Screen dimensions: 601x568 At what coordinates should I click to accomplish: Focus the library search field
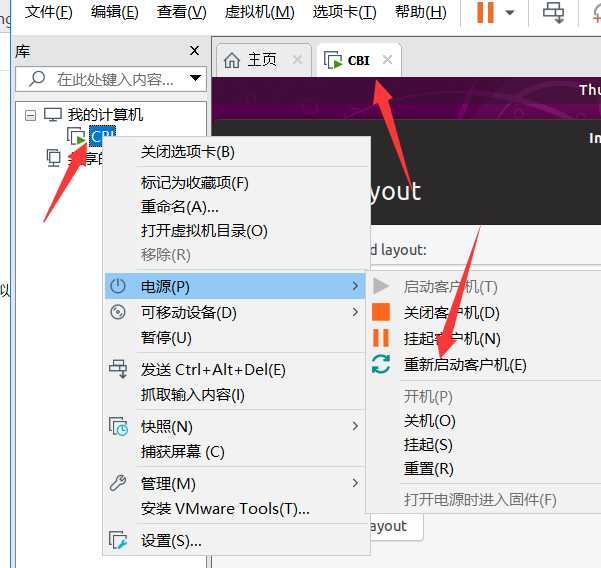coord(111,79)
